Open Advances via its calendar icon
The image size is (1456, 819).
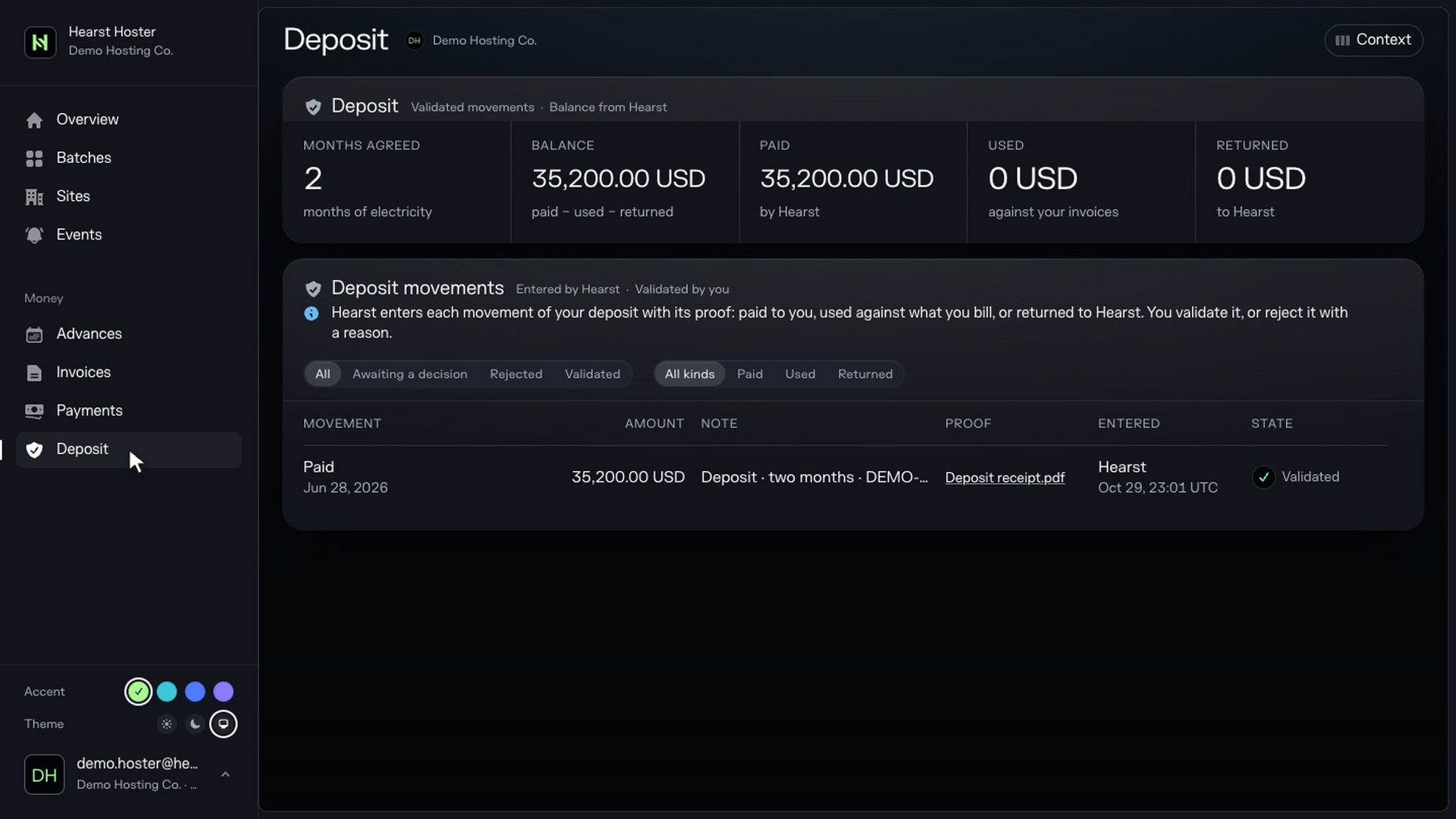click(x=34, y=334)
